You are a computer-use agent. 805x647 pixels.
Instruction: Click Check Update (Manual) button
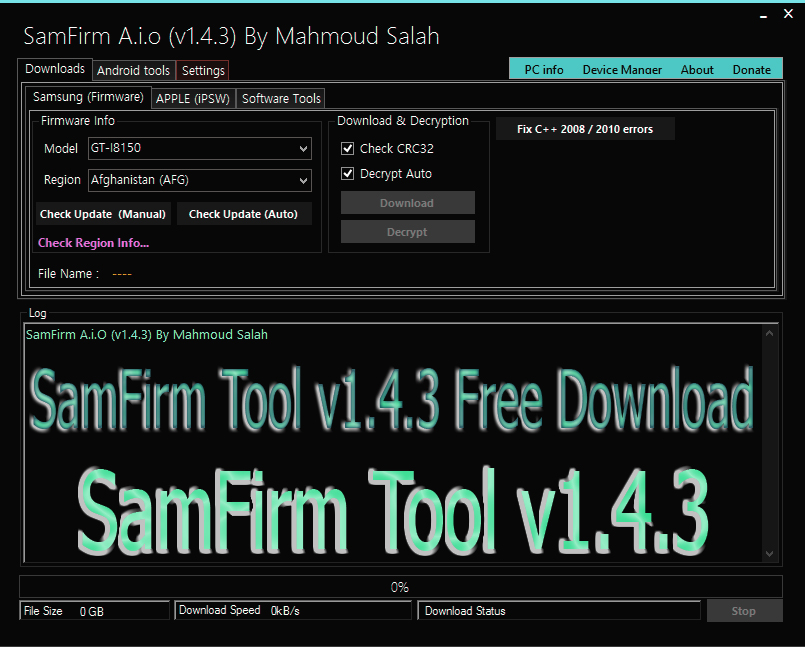tap(103, 214)
